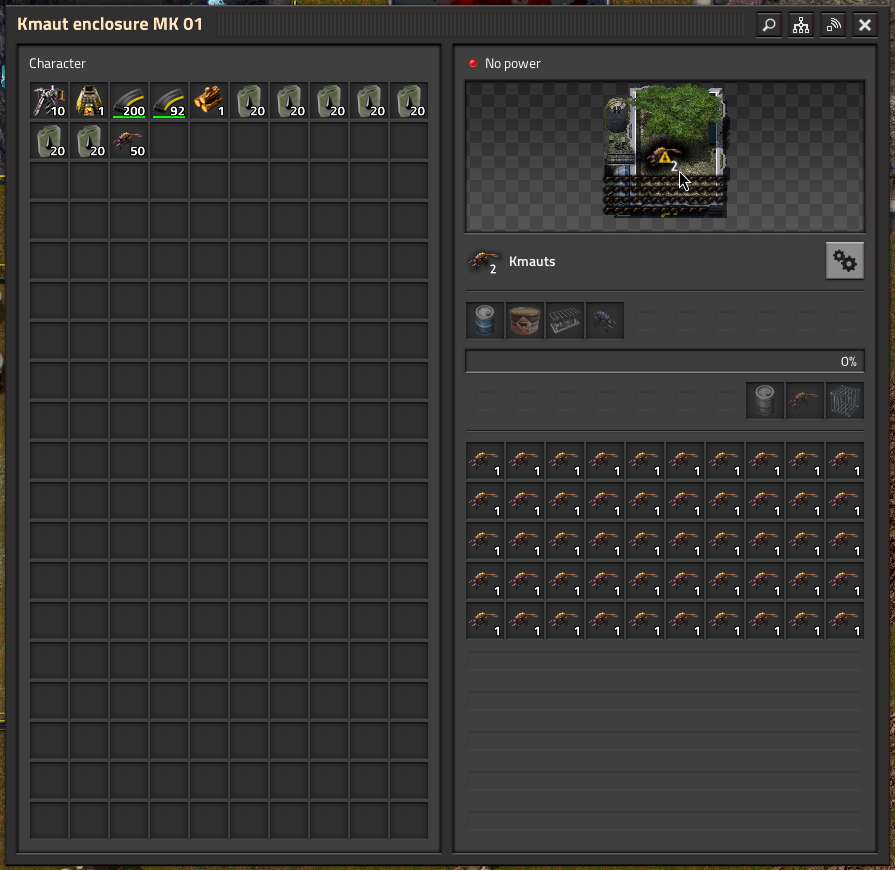Click the empty cage output slot
Image resolution: width=895 pixels, height=870 pixels.
[844, 399]
